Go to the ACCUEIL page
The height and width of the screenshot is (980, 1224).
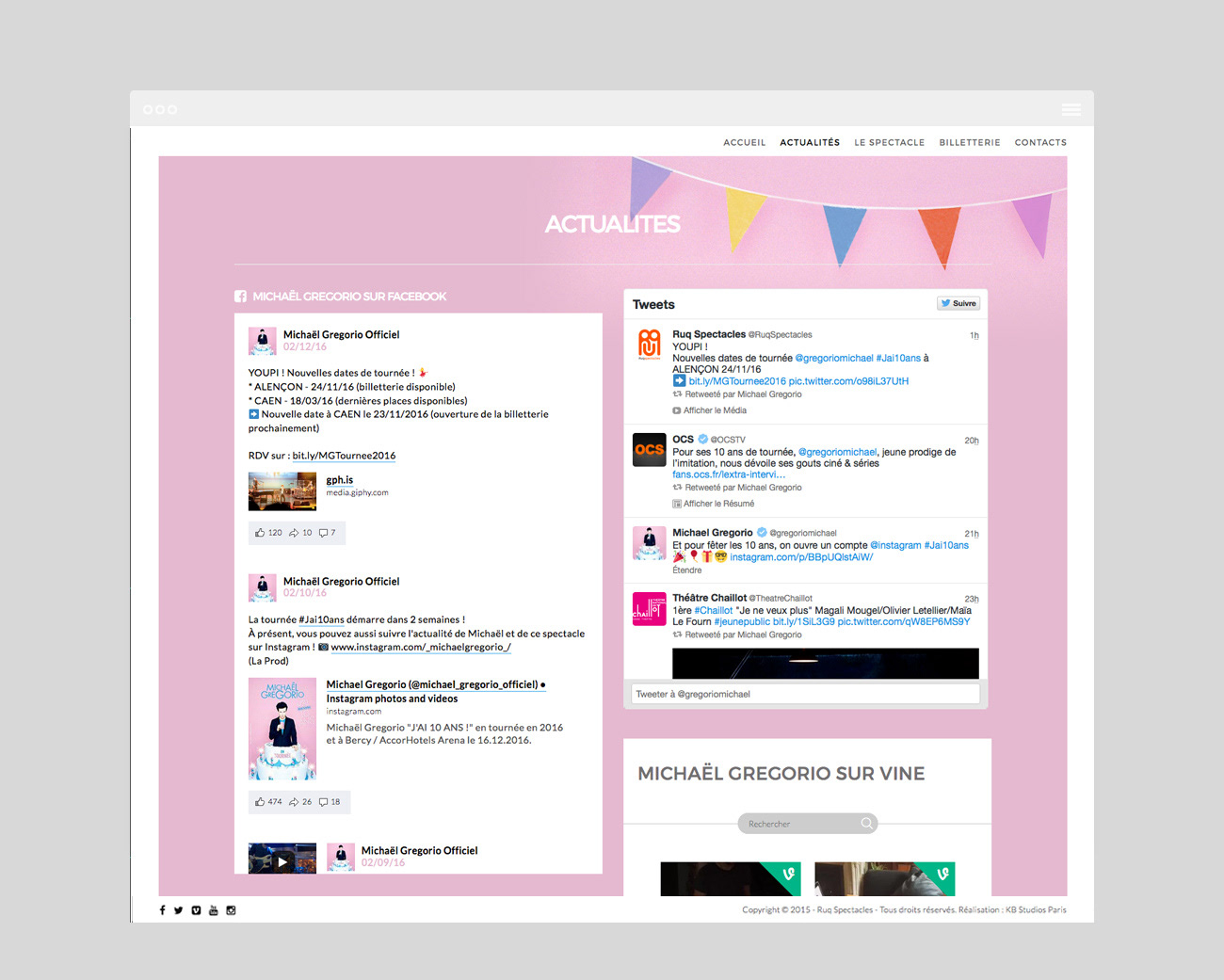click(x=745, y=143)
